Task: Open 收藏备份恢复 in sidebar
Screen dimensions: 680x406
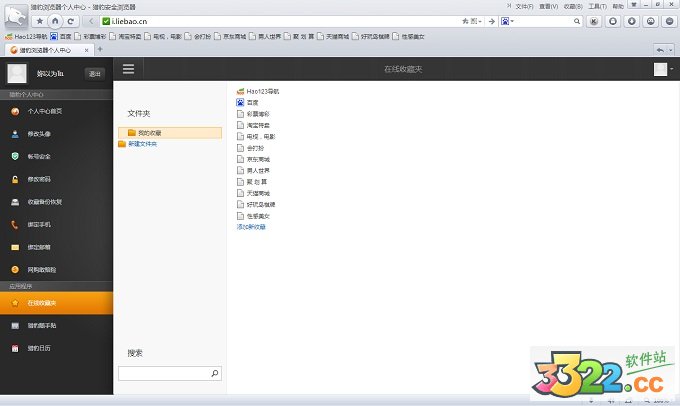Action: [56, 202]
